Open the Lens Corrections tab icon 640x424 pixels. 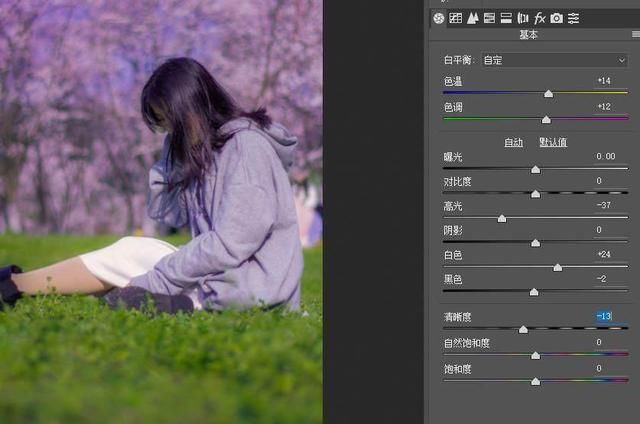click(x=523, y=18)
